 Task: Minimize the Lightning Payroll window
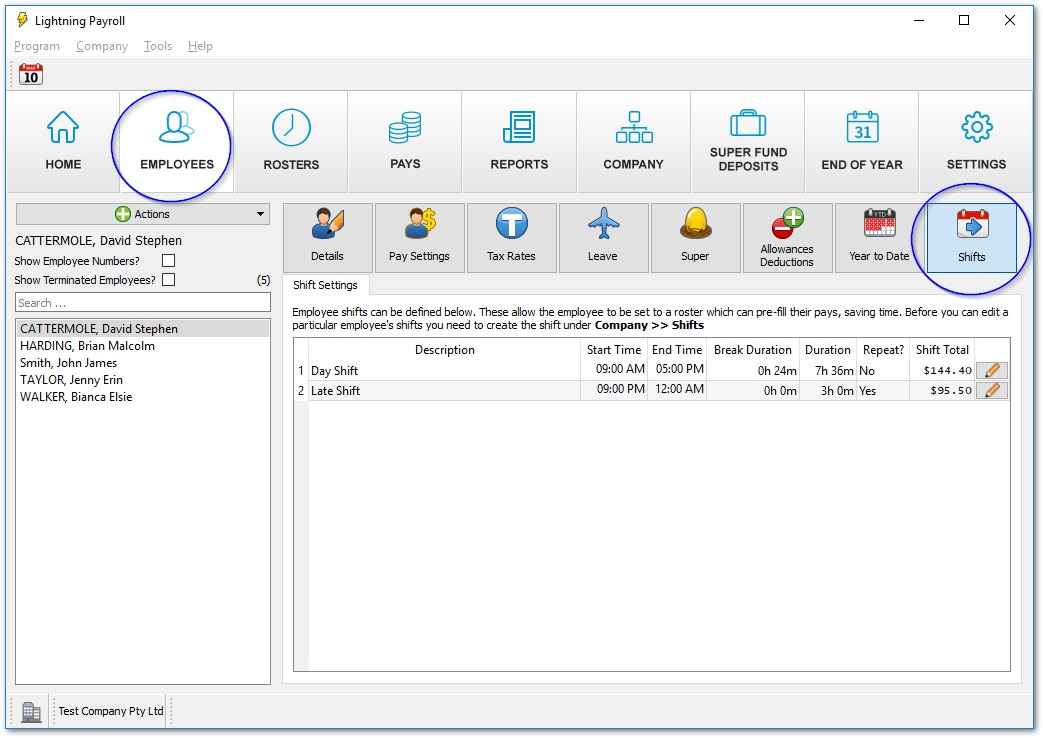(x=919, y=21)
